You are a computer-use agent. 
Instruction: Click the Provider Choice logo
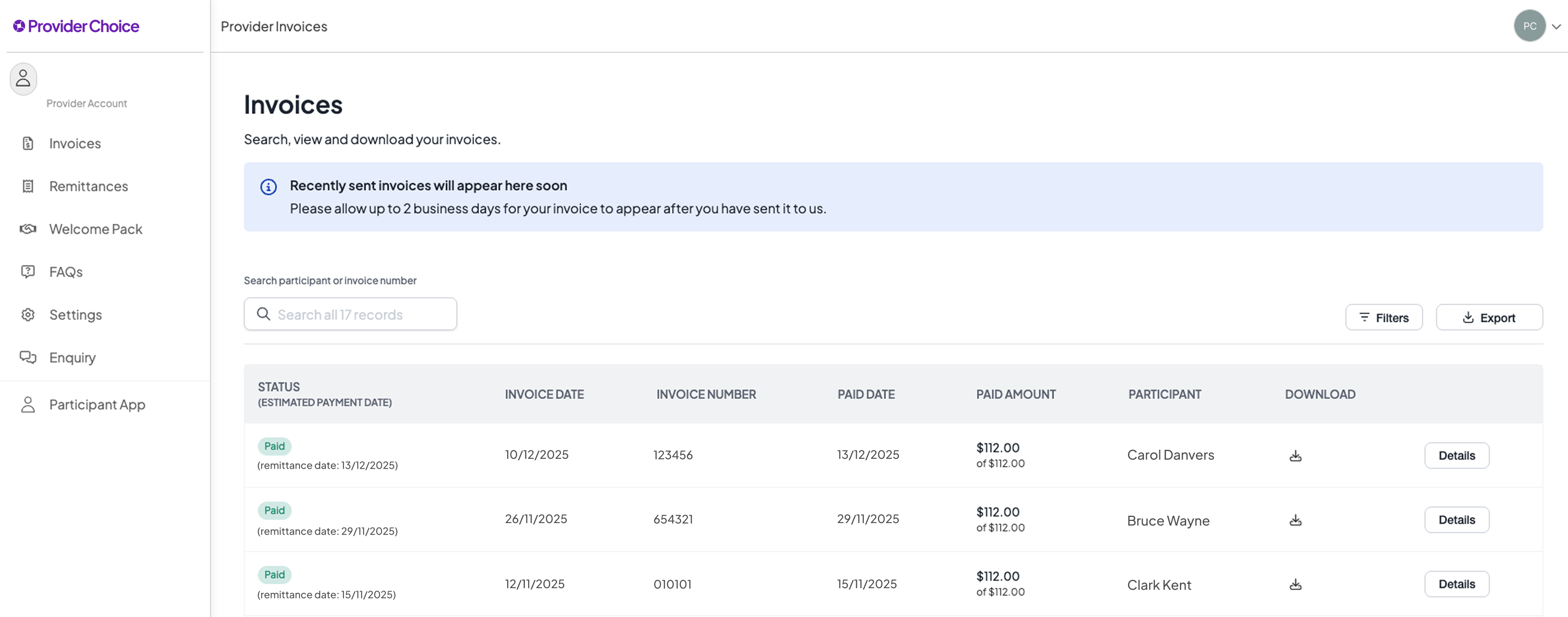(x=76, y=26)
